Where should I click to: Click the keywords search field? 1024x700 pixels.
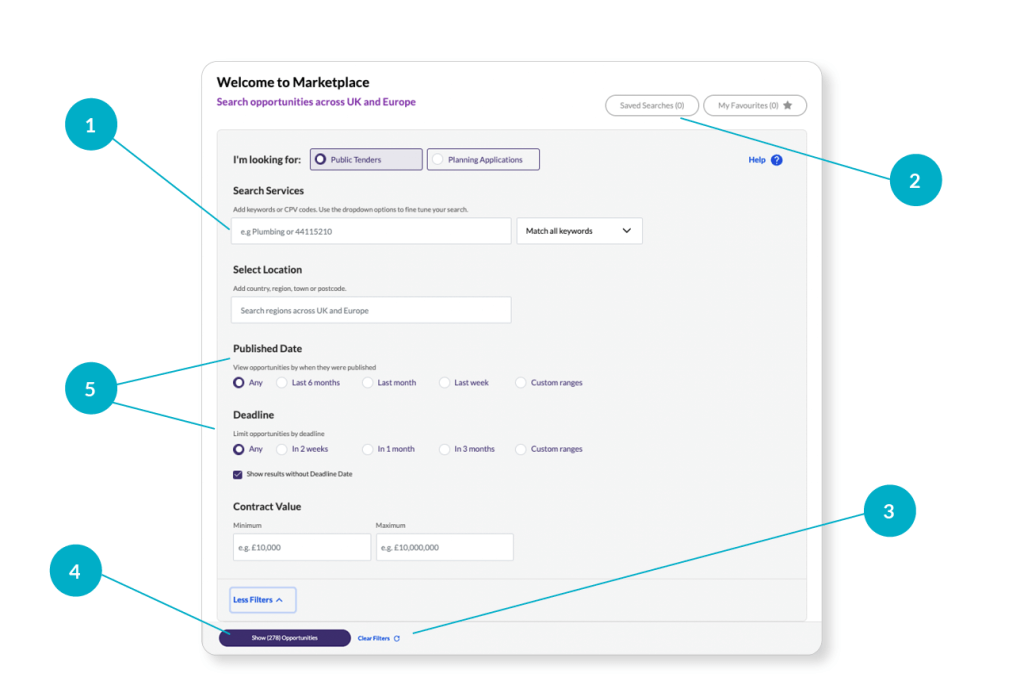[x=370, y=231]
